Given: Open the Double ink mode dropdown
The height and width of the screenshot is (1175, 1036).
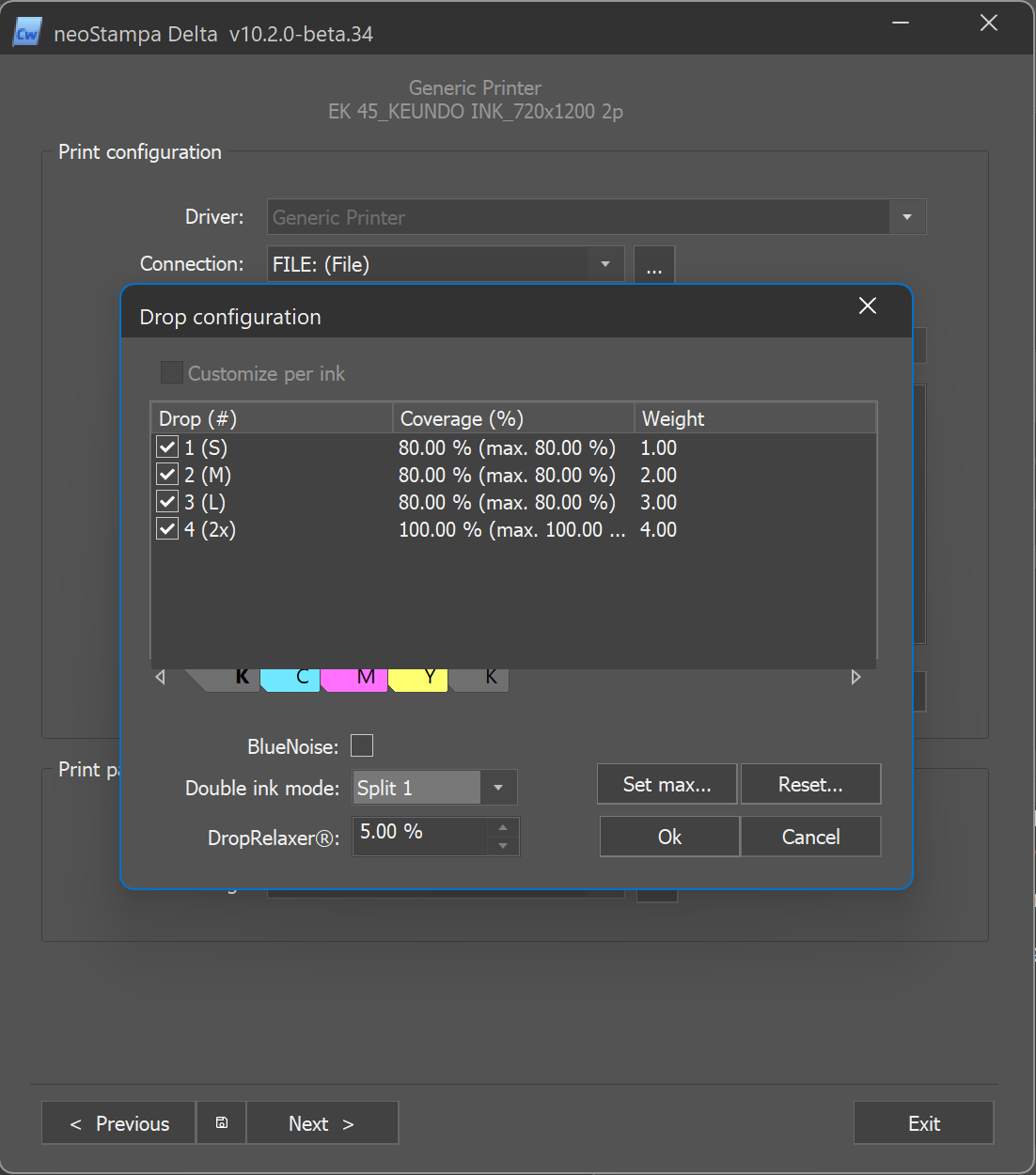Looking at the screenshot, I should [498, 788].
